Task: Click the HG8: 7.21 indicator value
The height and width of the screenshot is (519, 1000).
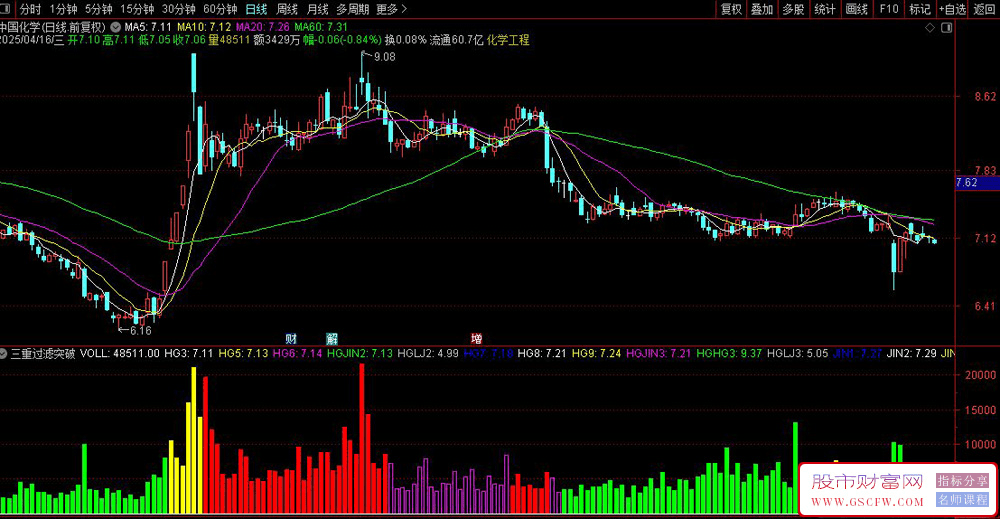Action: 542,353
